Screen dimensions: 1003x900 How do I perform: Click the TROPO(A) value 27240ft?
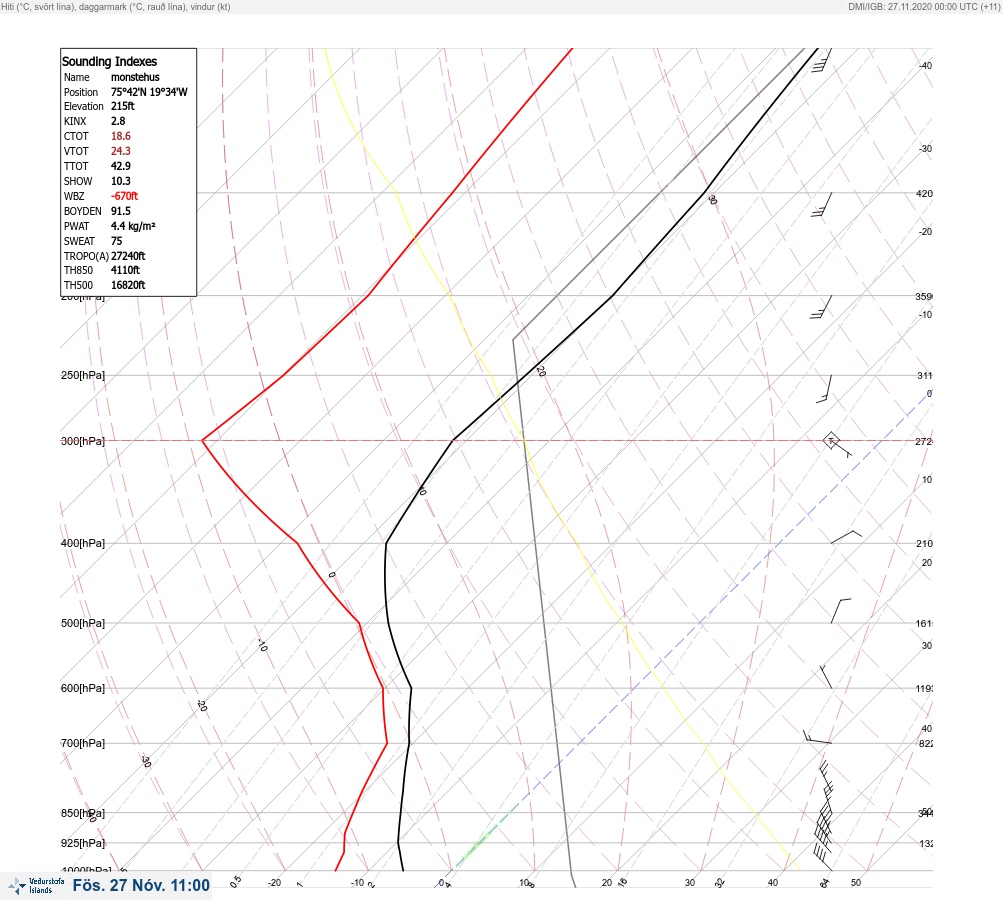[x=128, y=256]
